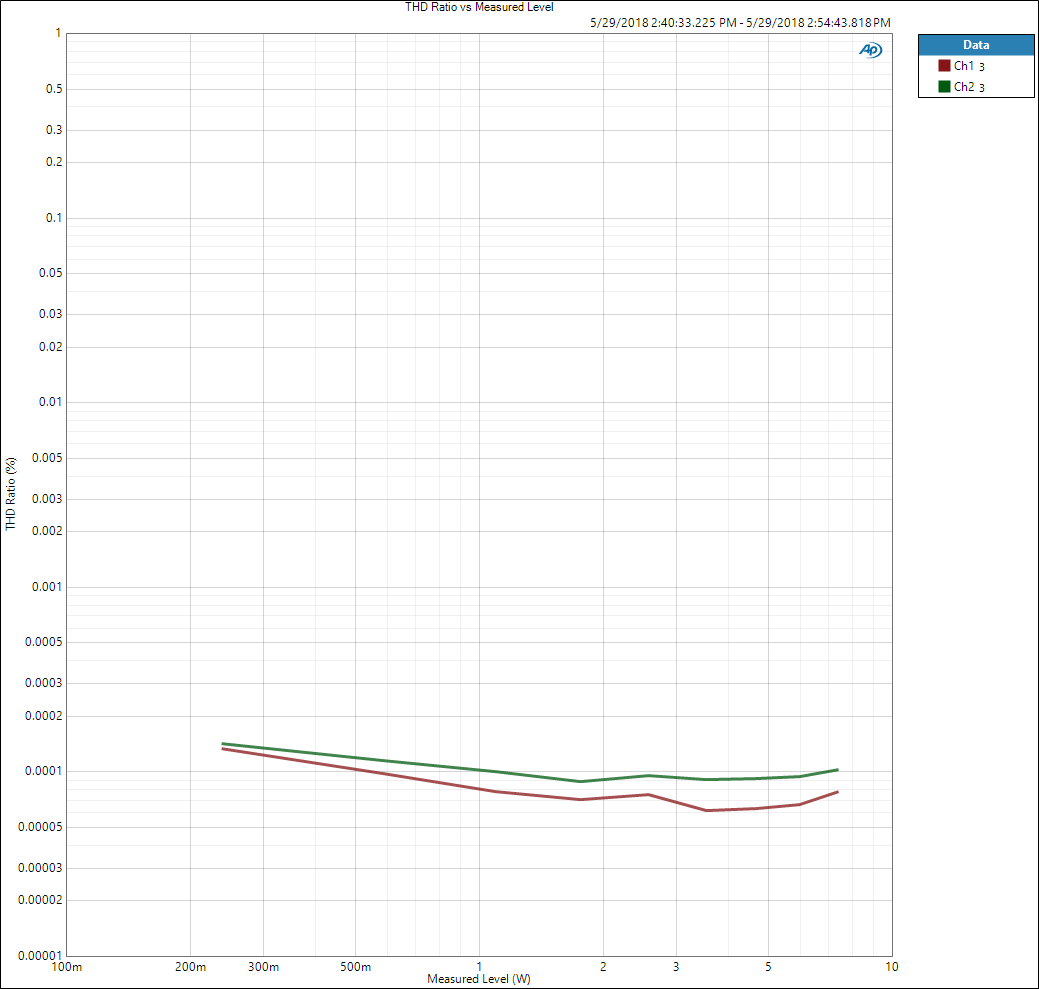
Task: Click the AP logo icon in graph corner
Action: point(870,50)
